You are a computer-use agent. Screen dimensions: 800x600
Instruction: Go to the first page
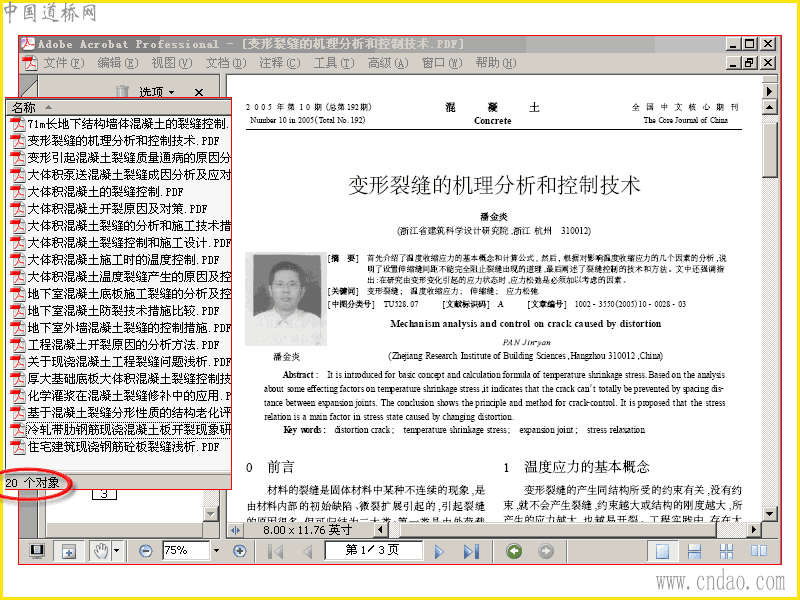pos(276,552)
